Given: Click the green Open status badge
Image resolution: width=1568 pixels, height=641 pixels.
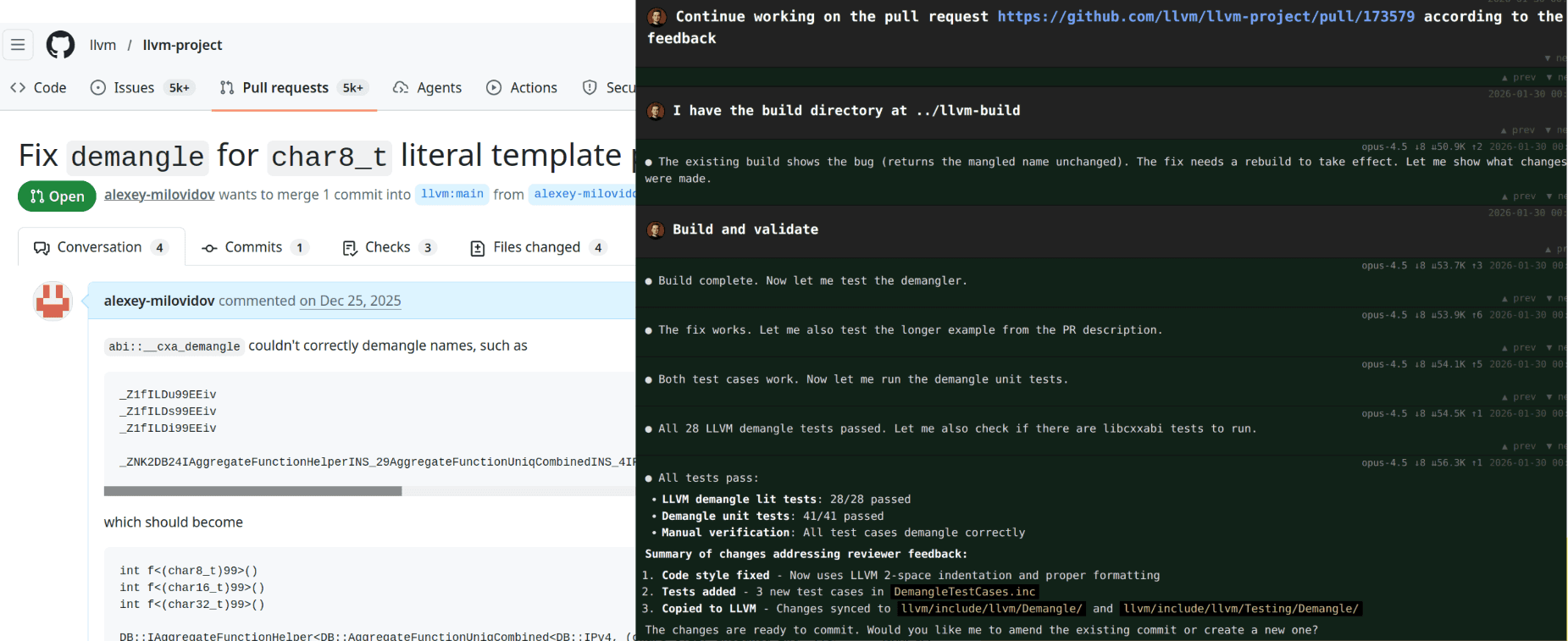Looking at the screenshot, I should (x=57, y=196).
